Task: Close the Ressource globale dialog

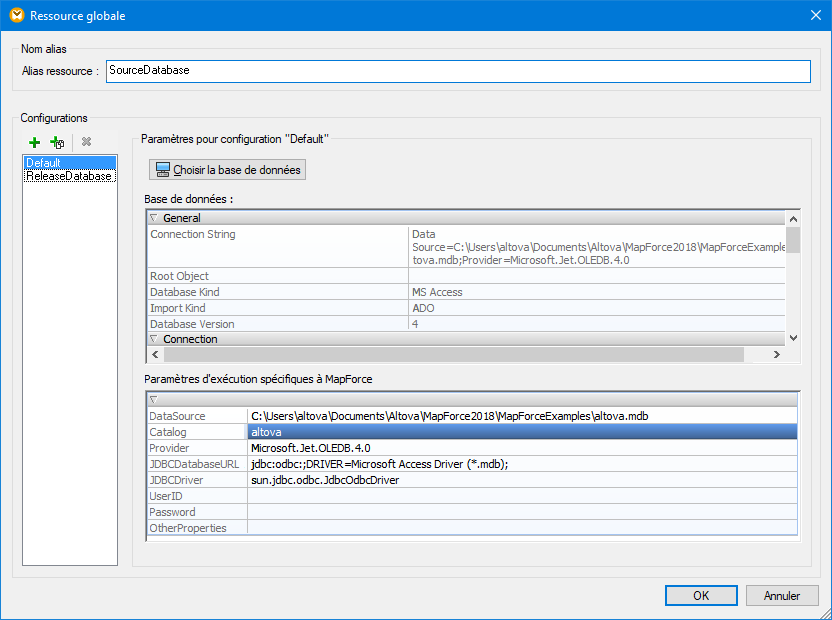Action: [814, 15]
